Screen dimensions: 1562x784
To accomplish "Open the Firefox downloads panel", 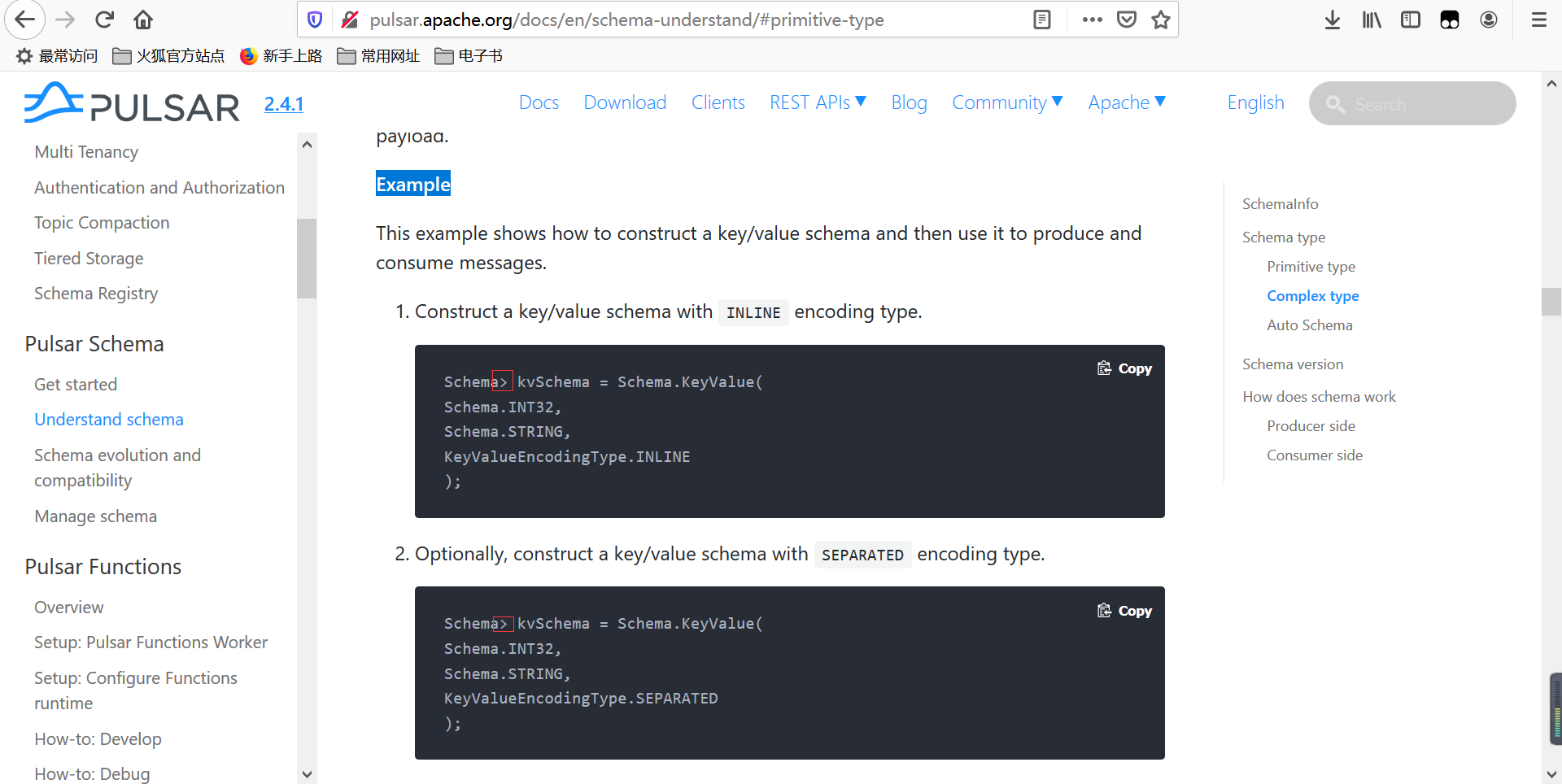I will point(1332,20).
